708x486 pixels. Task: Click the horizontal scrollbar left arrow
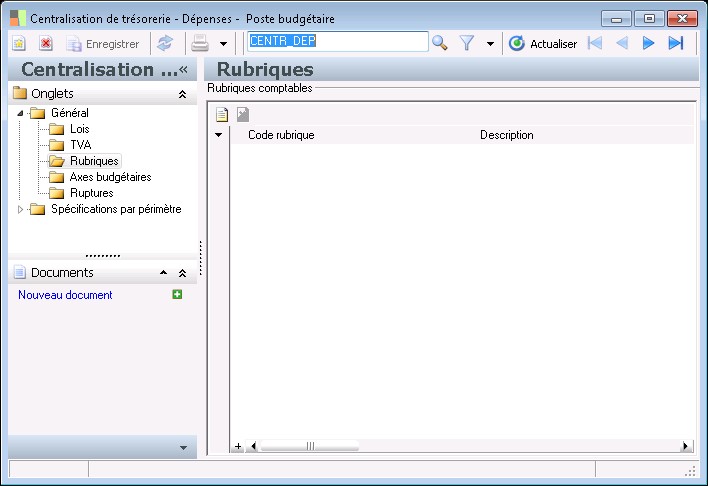point(253,446)
